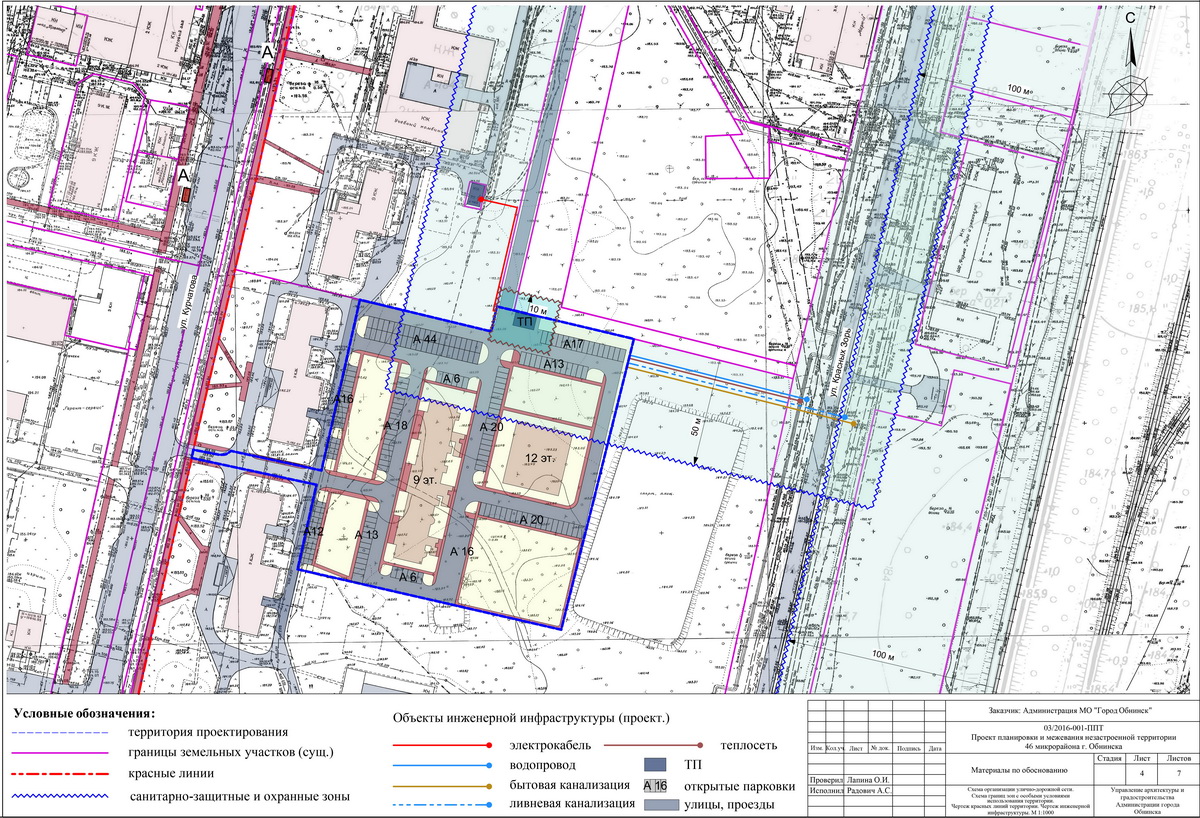
Task: Click the A 16 parking symbol in legend
Action: point(656,786)
